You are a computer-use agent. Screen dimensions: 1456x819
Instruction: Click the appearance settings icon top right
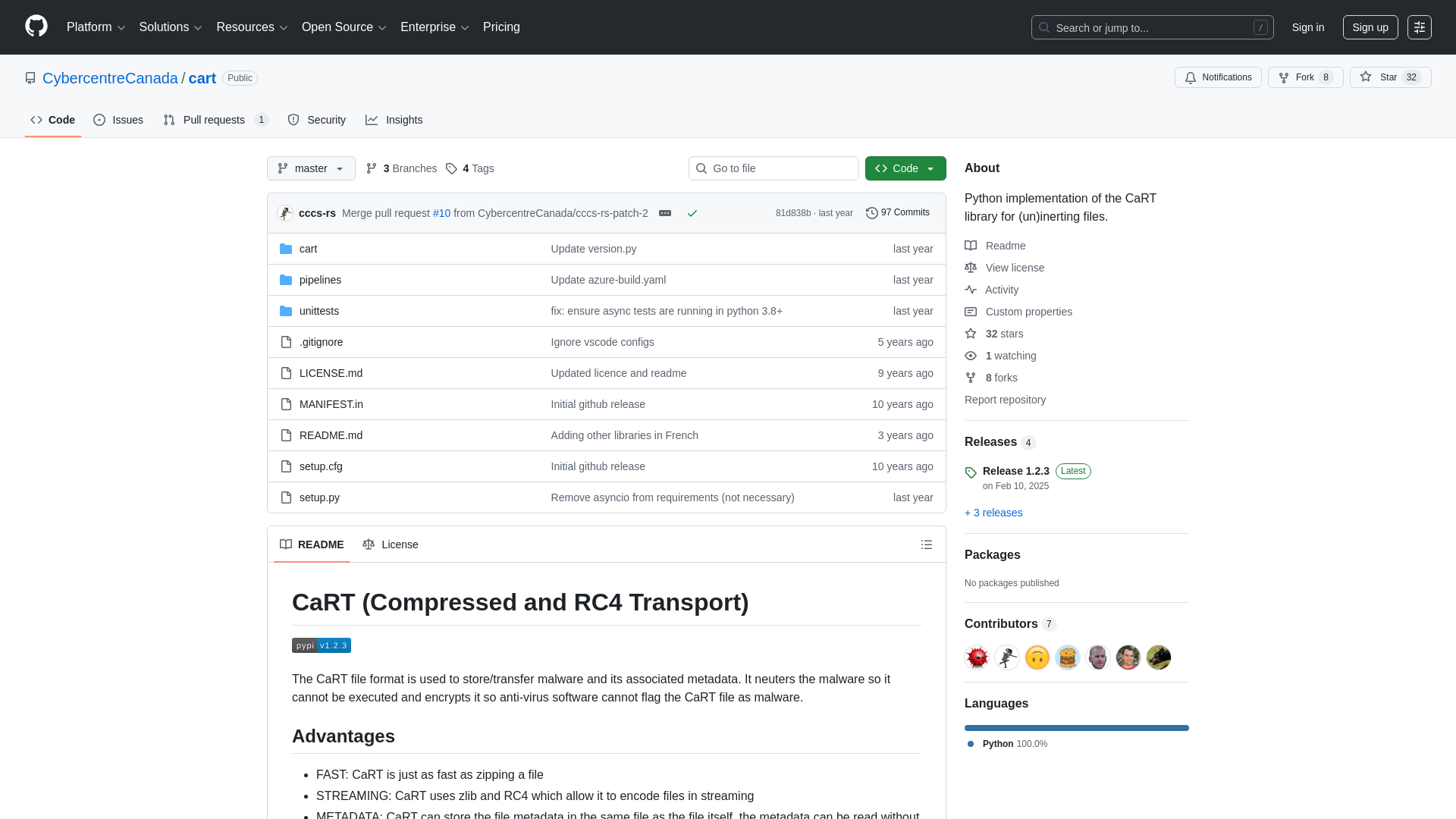[x=1419, y=27]
